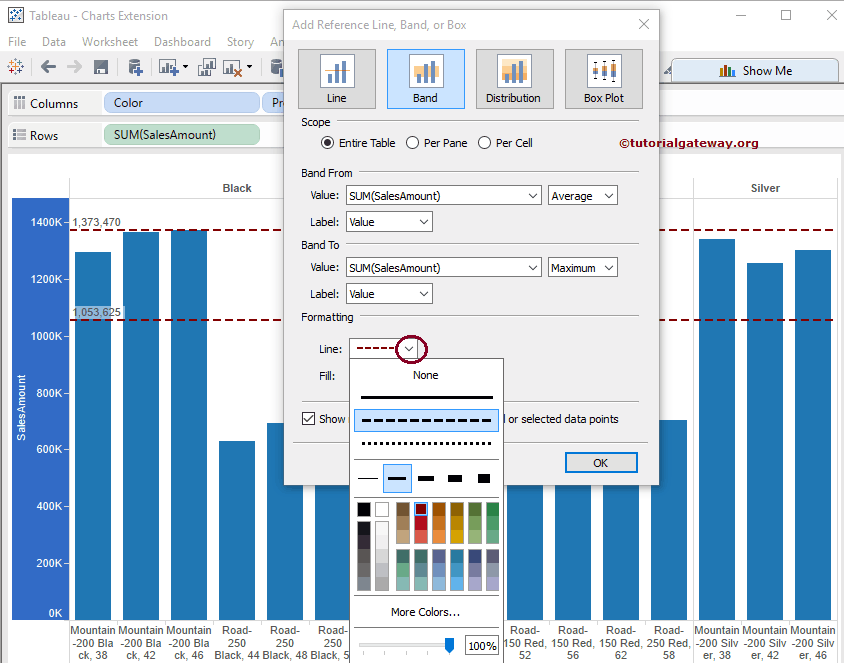Click the Save icon in toolbar
Screen dimensions: 844x663
point(101,68)
